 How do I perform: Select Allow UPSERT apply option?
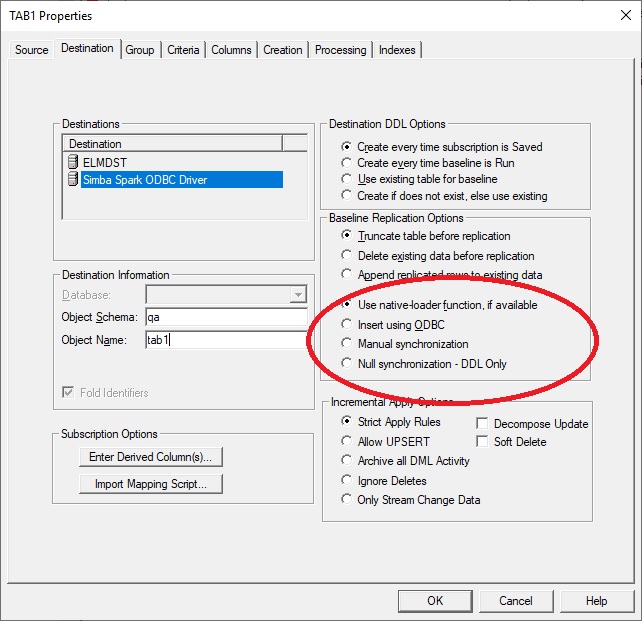pos(347,441)
